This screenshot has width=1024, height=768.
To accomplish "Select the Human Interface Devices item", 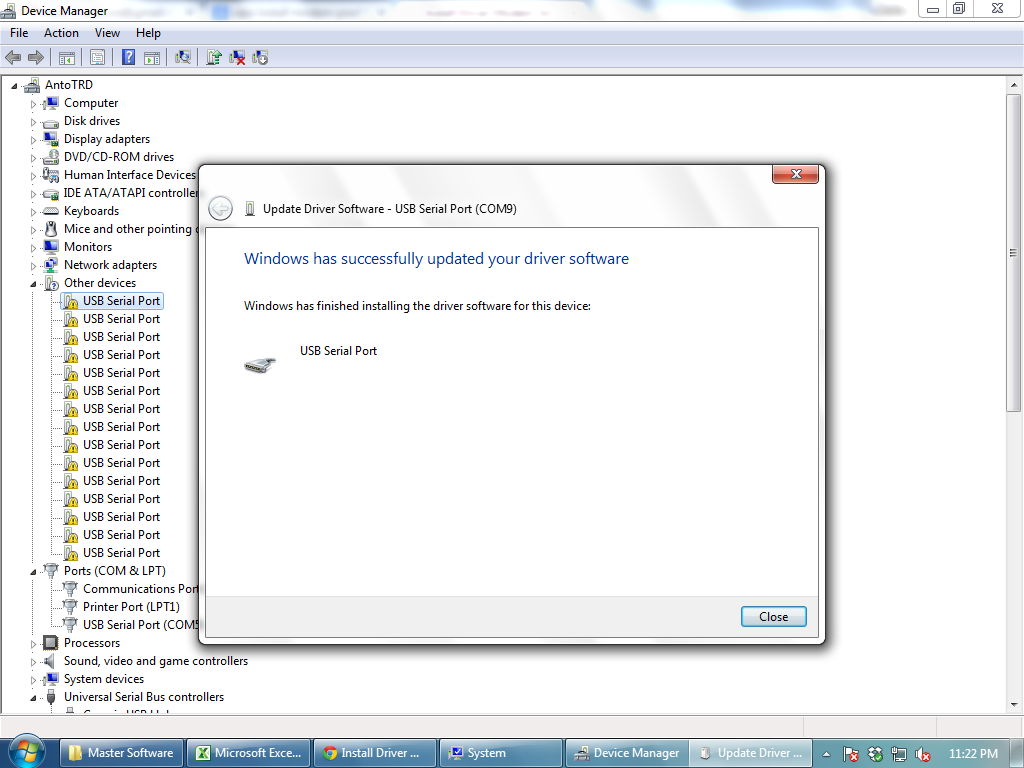I will click(x=129, y=174).
